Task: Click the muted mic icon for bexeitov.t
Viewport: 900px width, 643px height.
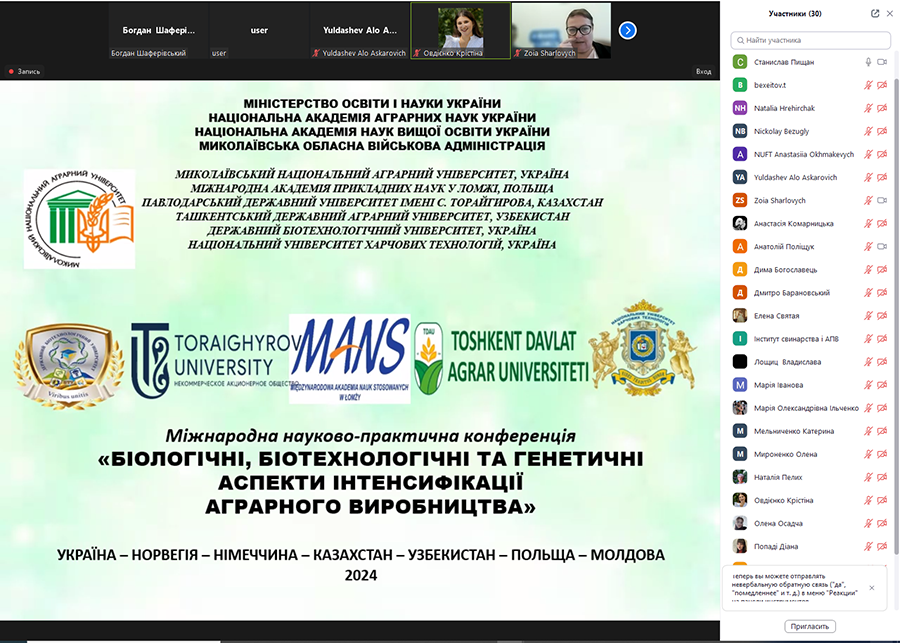Action: tap(868, 85)
